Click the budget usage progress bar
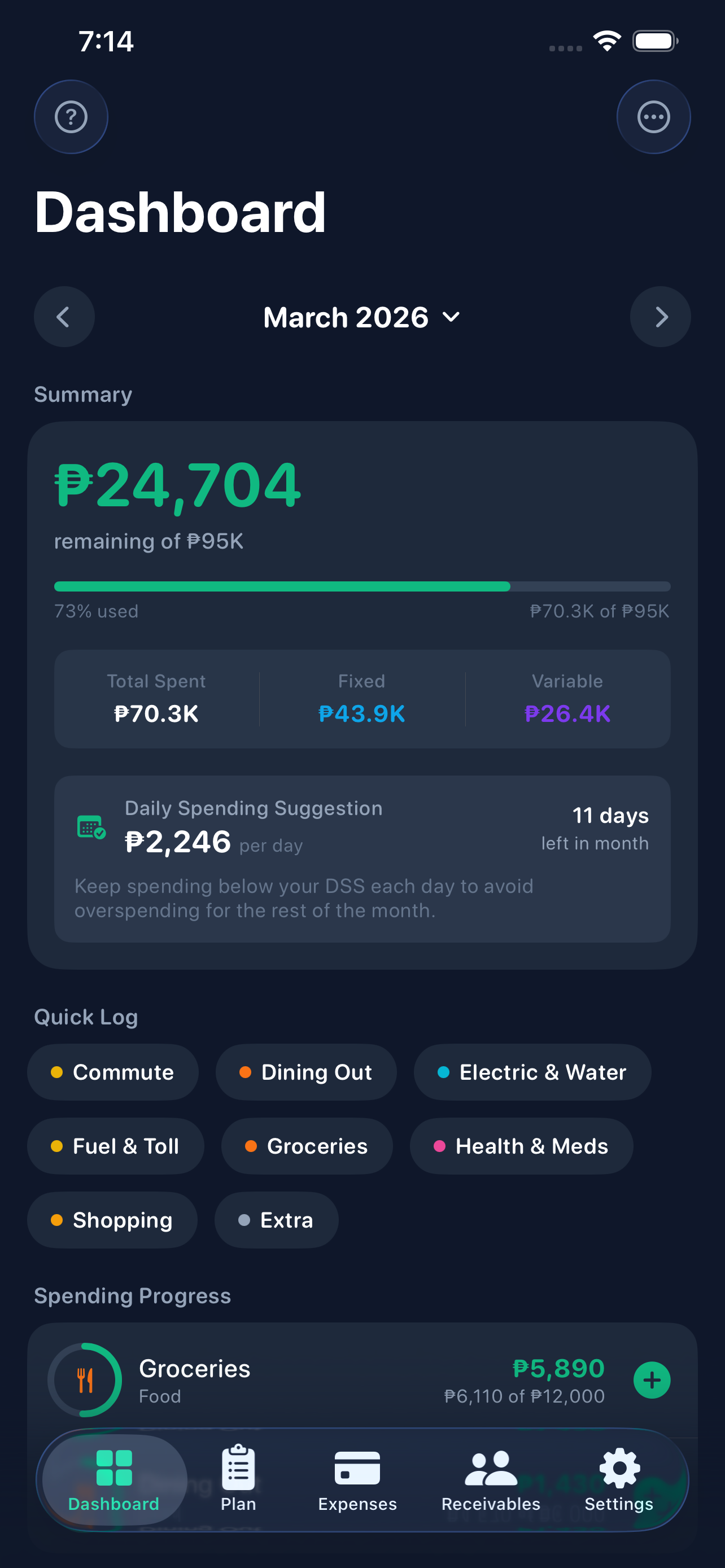Viewport: 725px width, 1568px height. [362, 587]
